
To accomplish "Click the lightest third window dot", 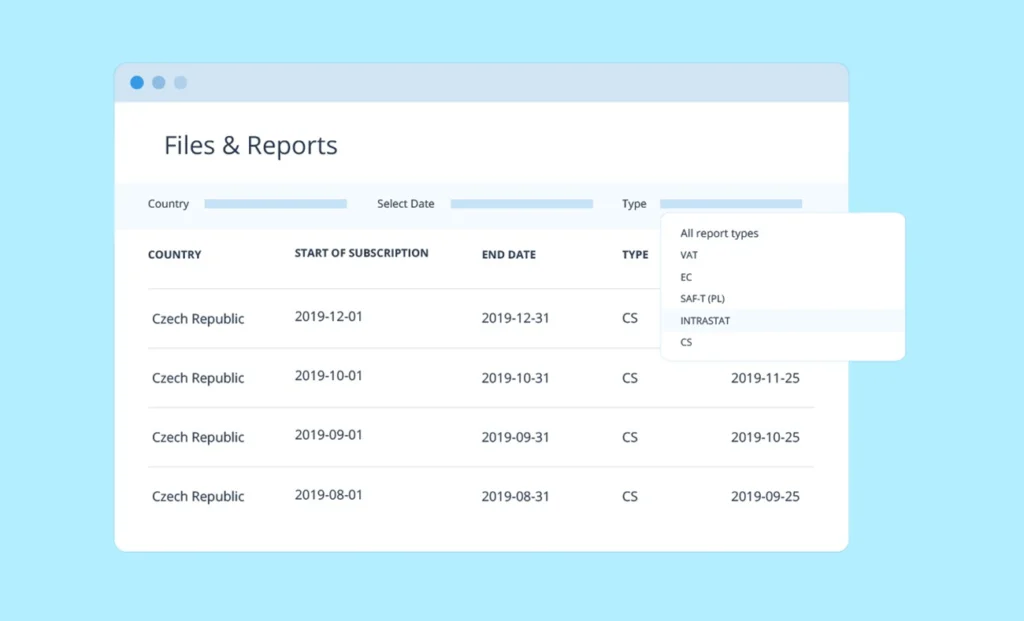I will (x=181, y=83).
